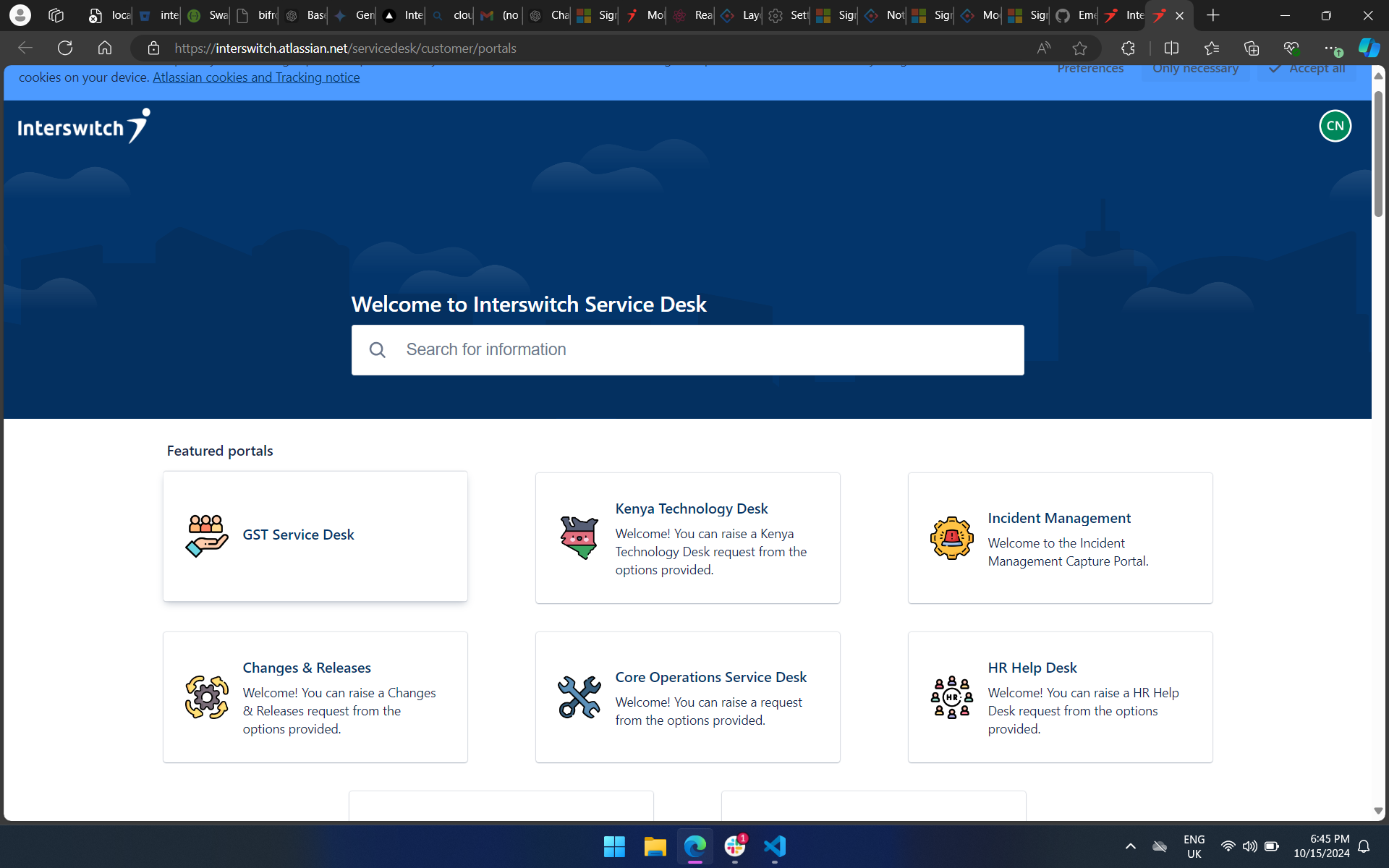Switch to the GitHub browser tab
The height and width of the screenshot is (868, 1389).
coord(1074,15)
